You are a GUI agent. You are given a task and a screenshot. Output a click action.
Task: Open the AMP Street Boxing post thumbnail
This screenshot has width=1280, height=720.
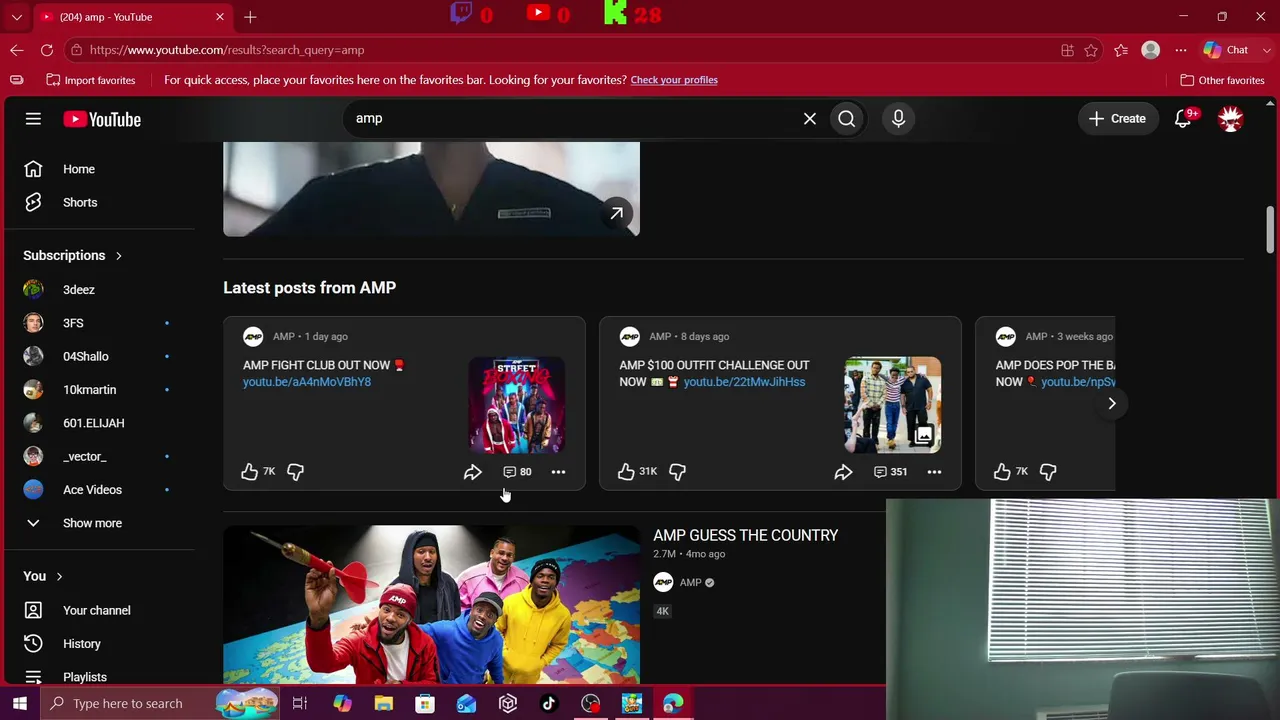[x=517, y=405]
